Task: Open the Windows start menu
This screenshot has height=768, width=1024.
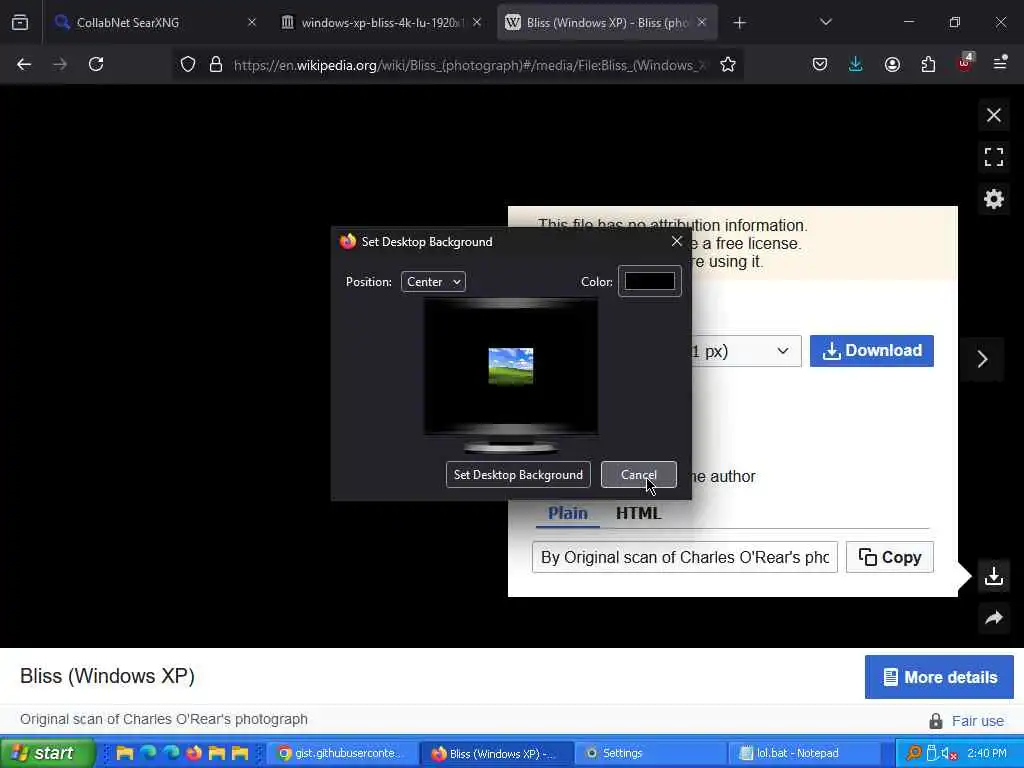Action: coord(47,753)
